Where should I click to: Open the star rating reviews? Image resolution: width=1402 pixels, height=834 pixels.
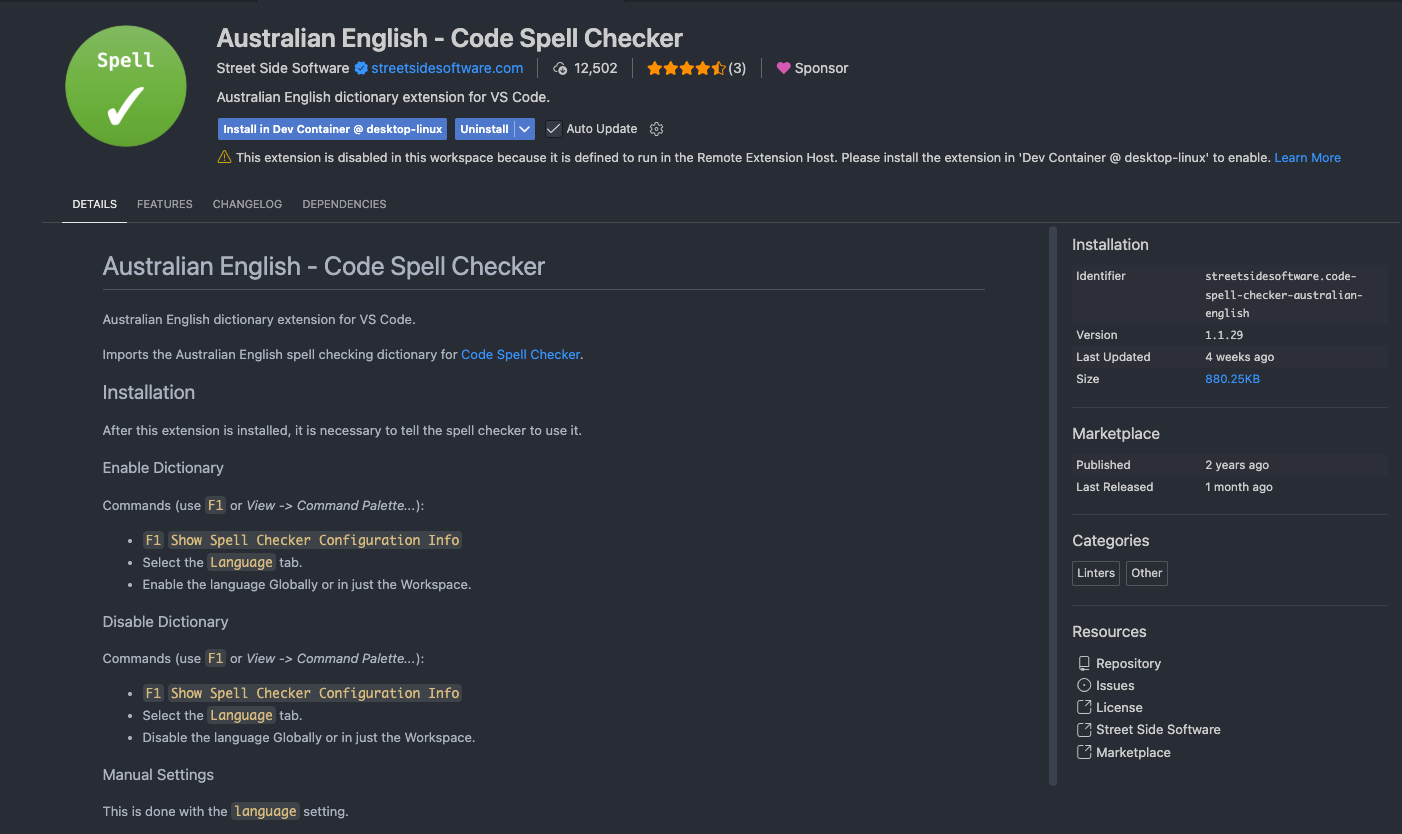[x=686, y=68]
